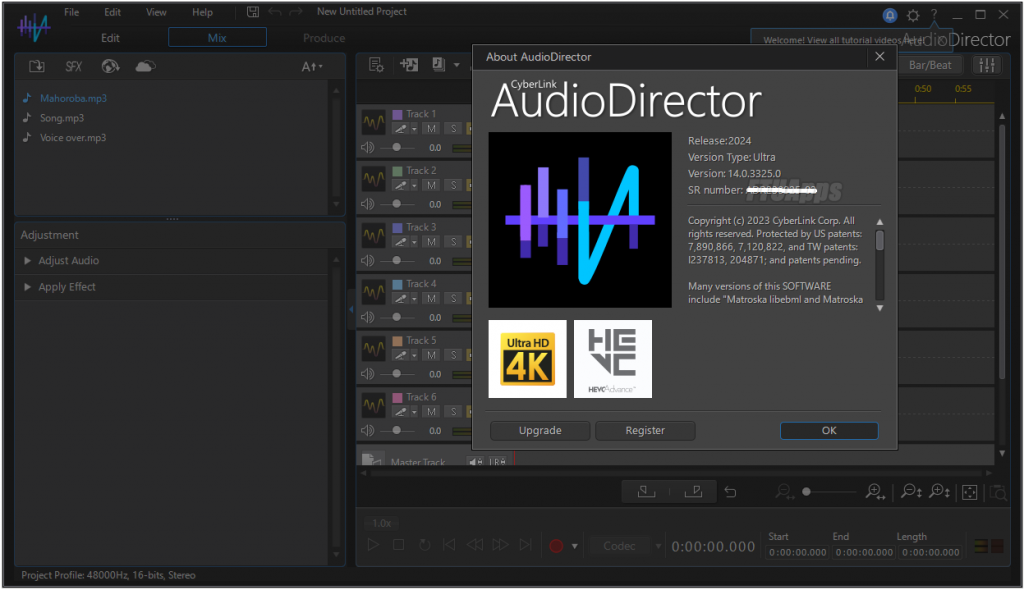This screenshot has width=1024, height=590.
Task: Switch to the Edit room tab
Action: tap(110, 38)
